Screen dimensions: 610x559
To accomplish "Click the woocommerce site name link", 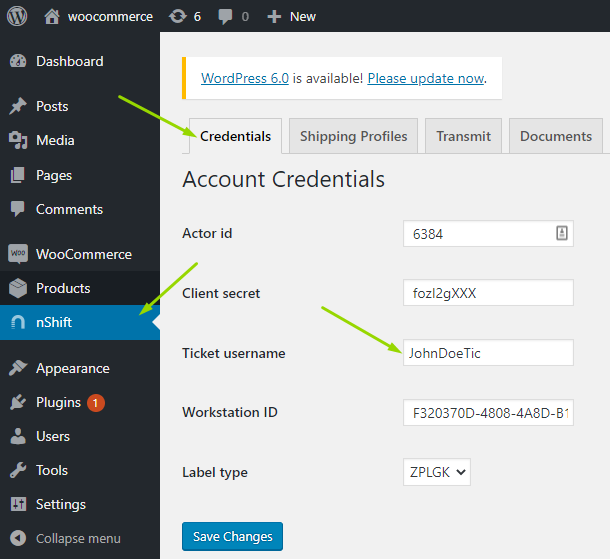I will (x=110, y=17).
